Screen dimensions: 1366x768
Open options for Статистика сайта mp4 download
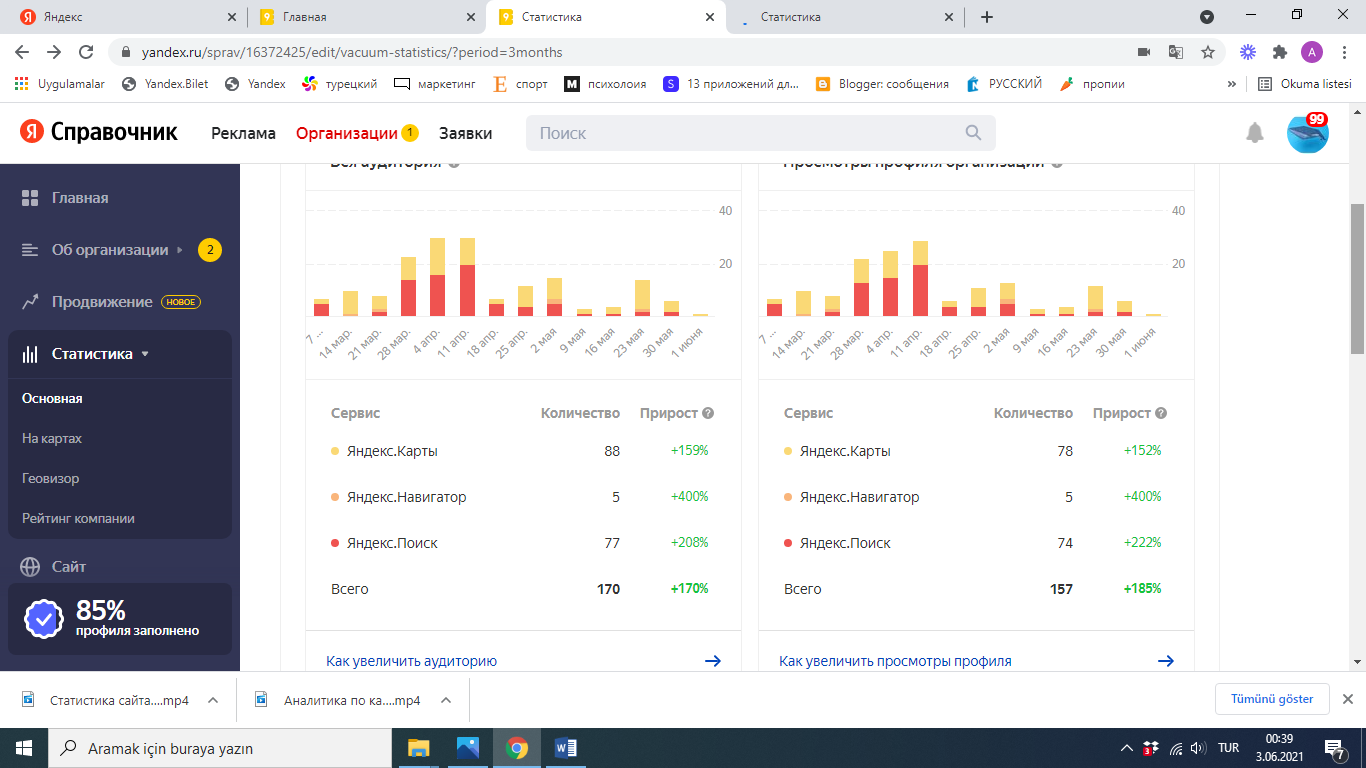213,700
